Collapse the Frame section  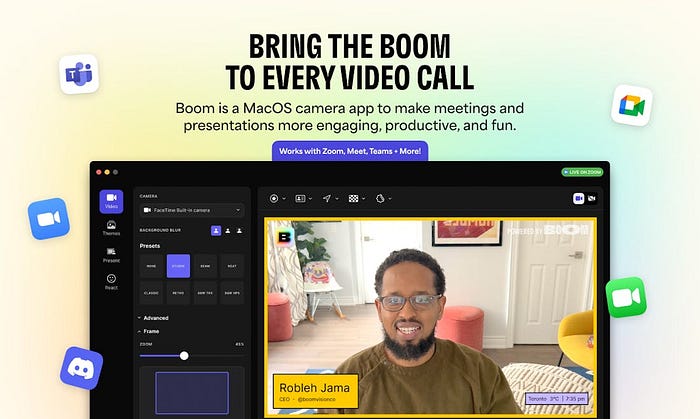coord(149,332)
